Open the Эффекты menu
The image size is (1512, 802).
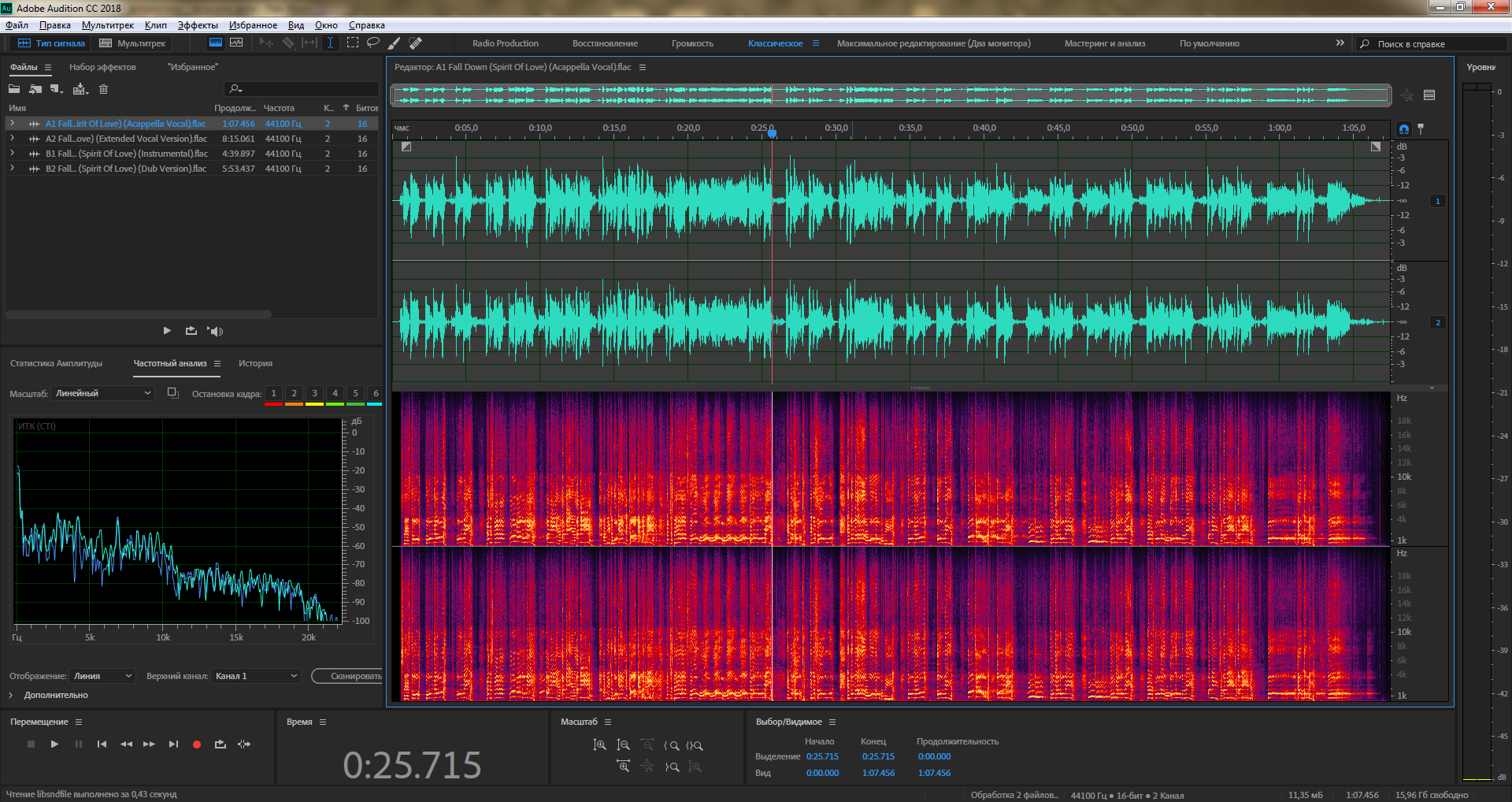coord(198,25)
